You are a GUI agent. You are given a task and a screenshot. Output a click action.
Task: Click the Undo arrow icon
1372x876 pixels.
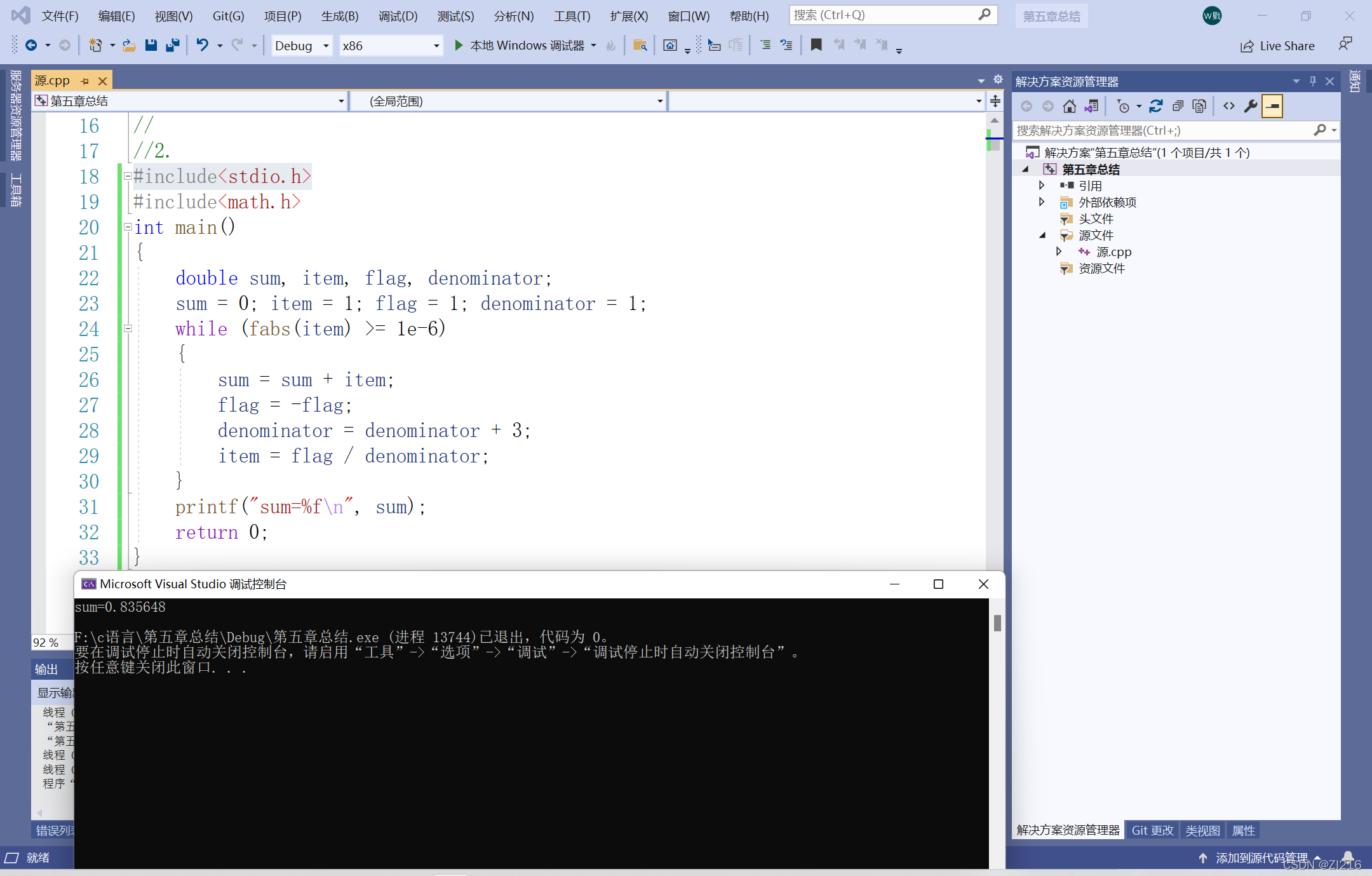[202, 45]
